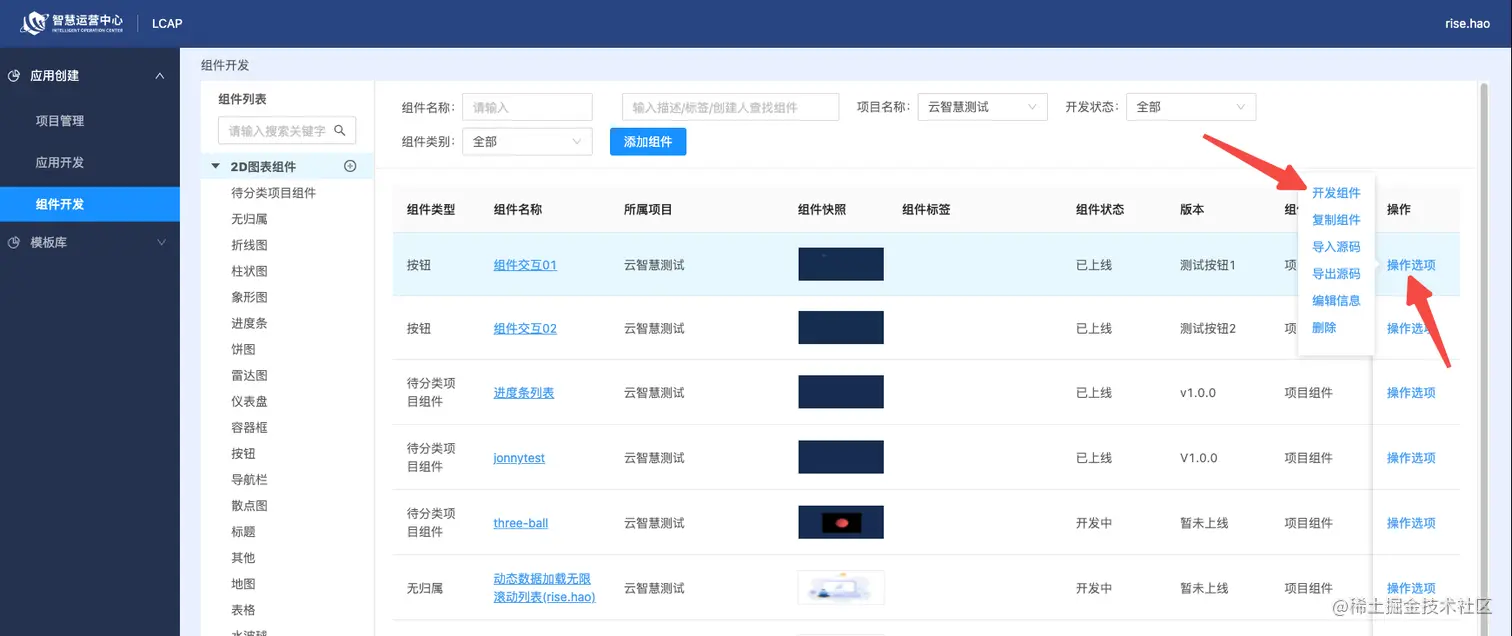This screenshot has width=1512, height=636.
Task: Choose 导出源码 from the popup menu
Action: click(1336, 274)
